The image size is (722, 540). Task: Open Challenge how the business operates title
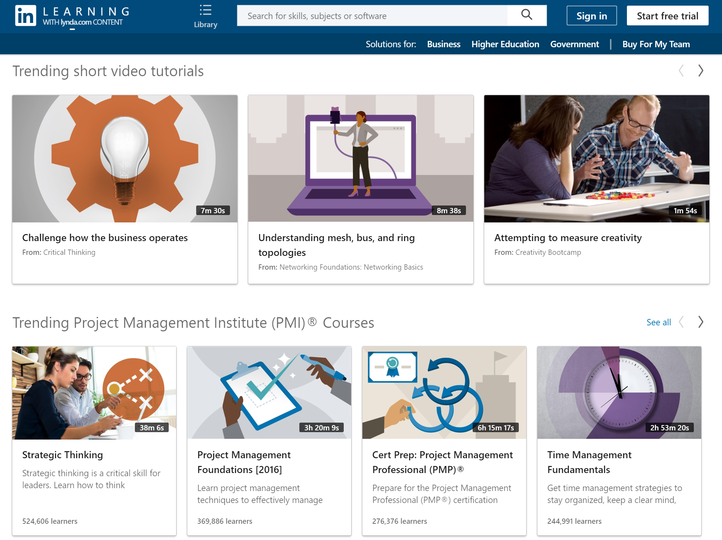(105, 238)
